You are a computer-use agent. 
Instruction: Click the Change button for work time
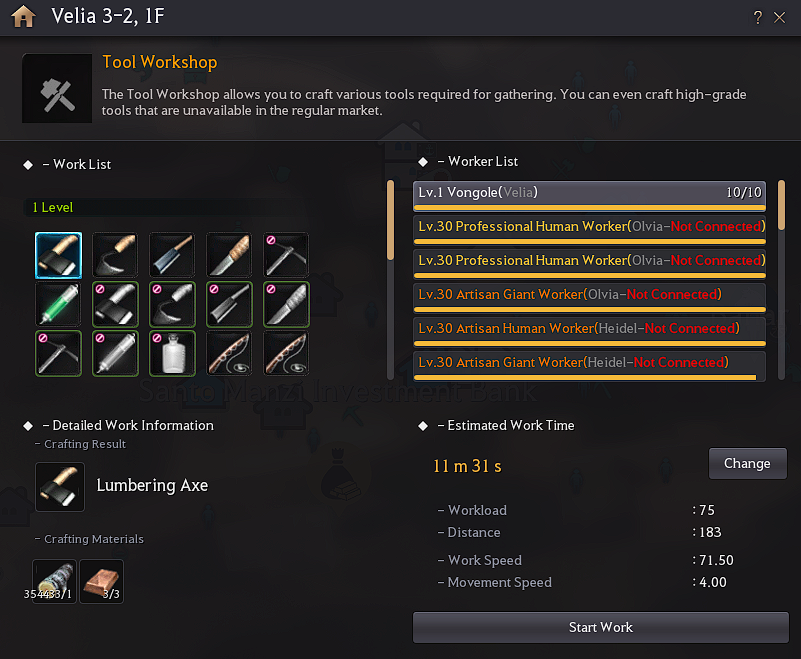(747, 463)
